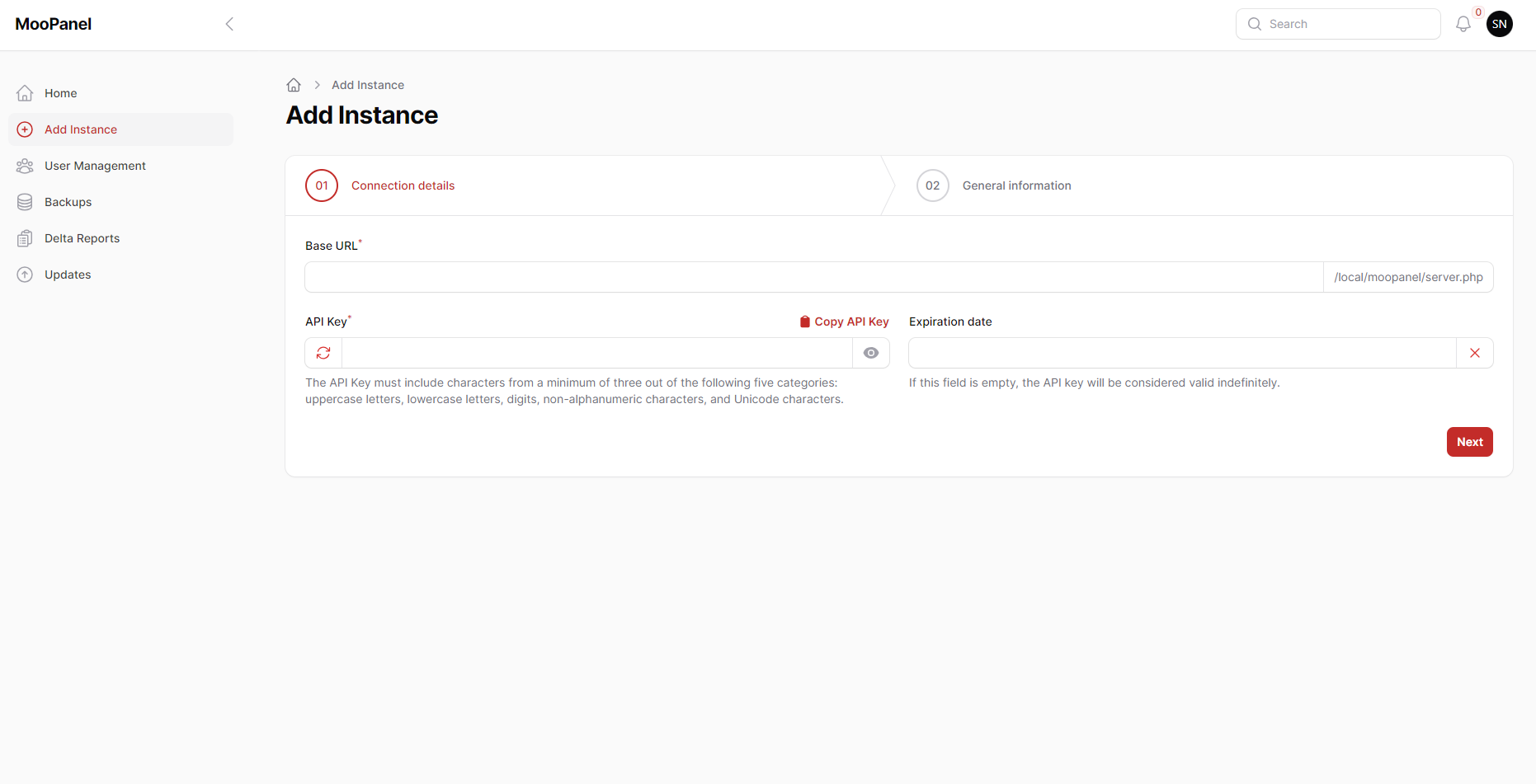Click into the Base URL input
Screen dimensions: 1536x784
(814, 277)
